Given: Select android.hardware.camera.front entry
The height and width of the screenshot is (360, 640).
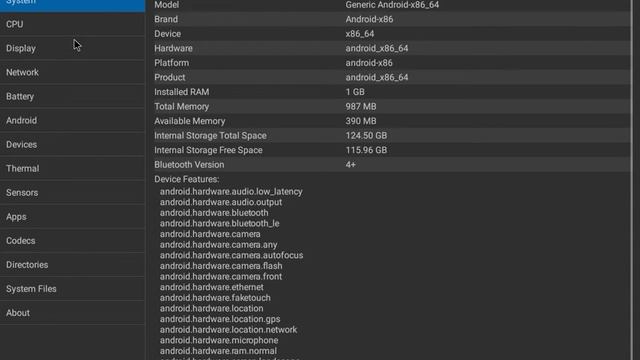Looking at the screenshot, I should 221,277.
